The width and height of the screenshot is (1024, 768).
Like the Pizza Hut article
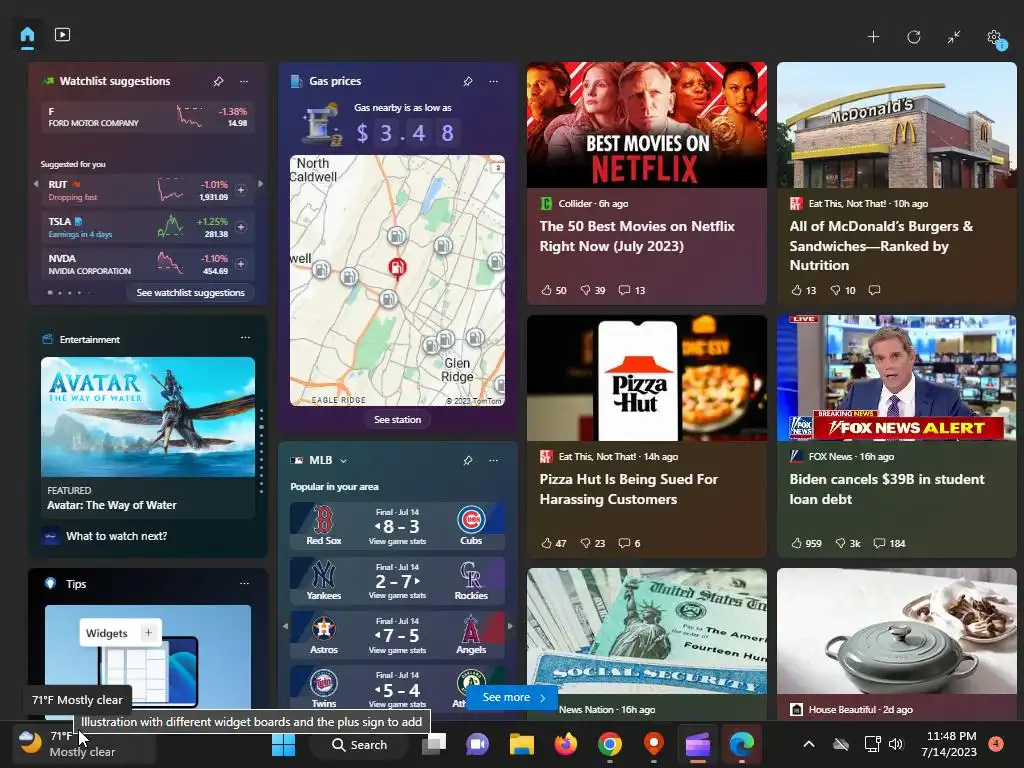(x=553, y=543)
